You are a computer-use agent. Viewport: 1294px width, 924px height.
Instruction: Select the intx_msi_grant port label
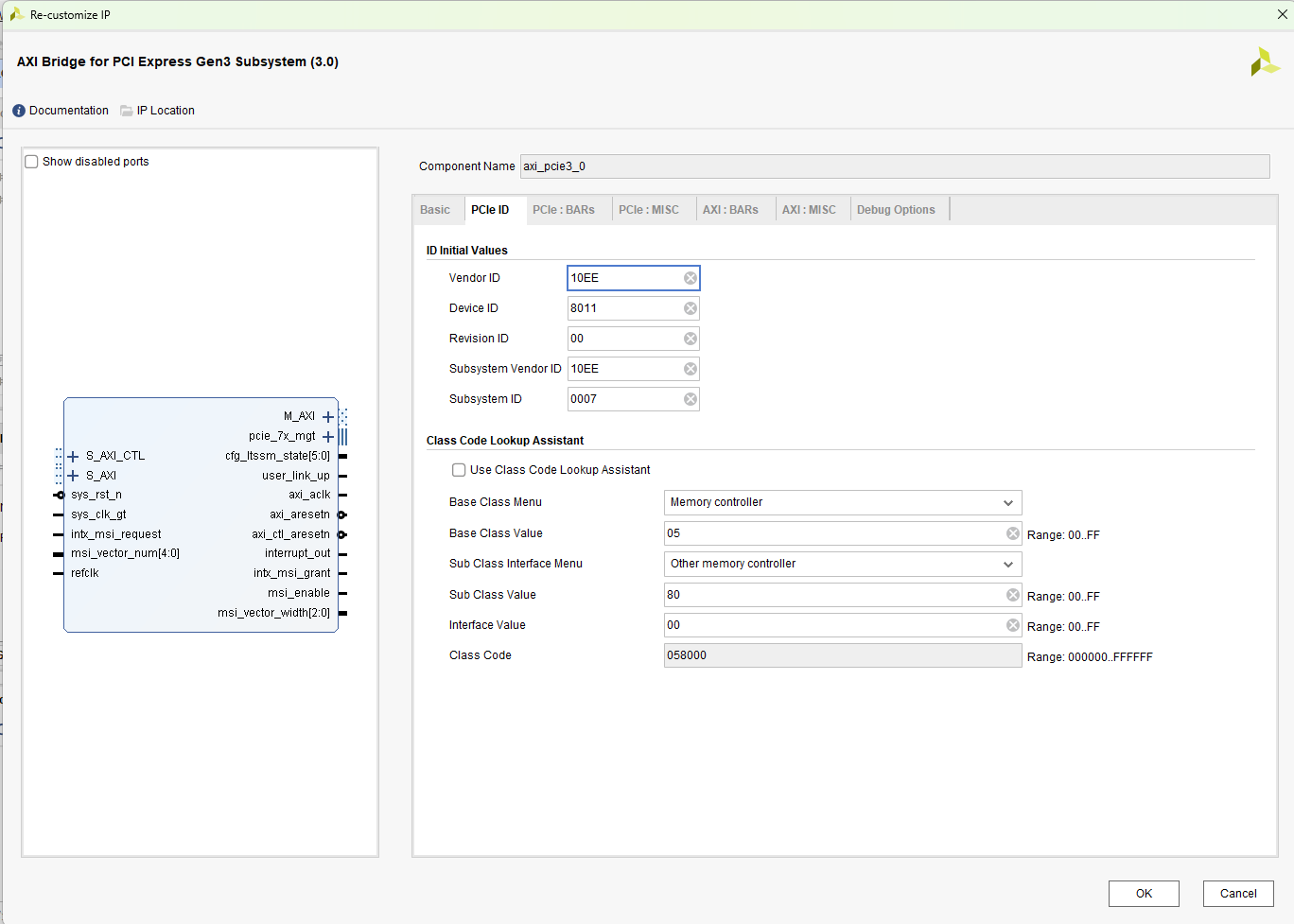[x=292, y=573]
